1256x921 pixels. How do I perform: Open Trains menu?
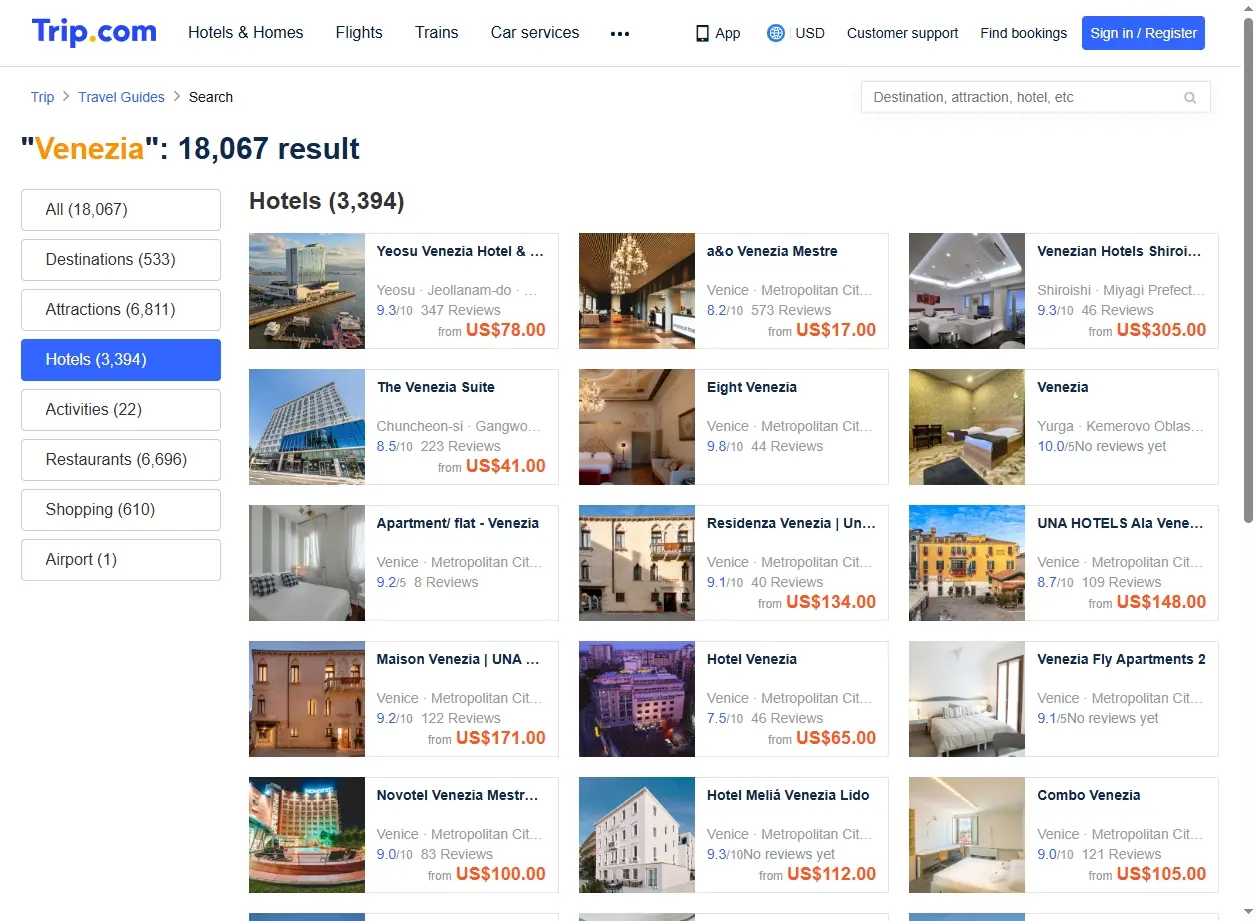click(x=437, y=33)
